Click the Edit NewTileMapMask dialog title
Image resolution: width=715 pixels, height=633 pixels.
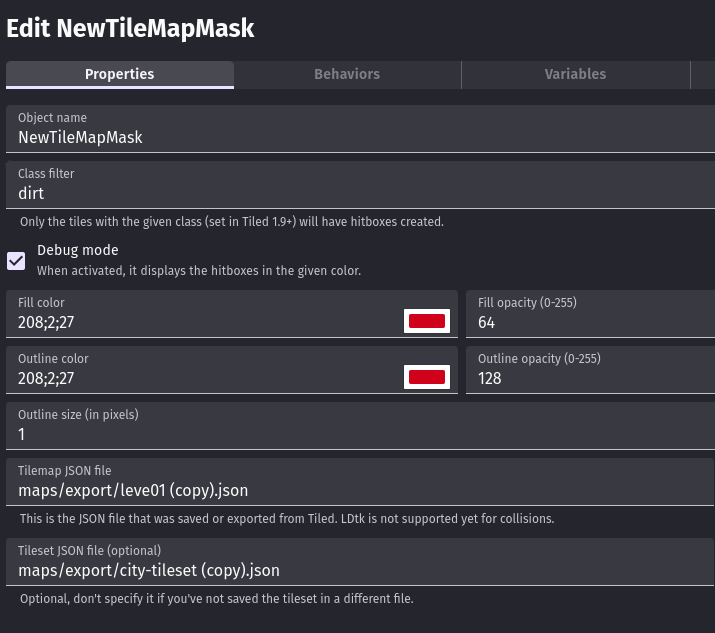[x=130, y=28]
